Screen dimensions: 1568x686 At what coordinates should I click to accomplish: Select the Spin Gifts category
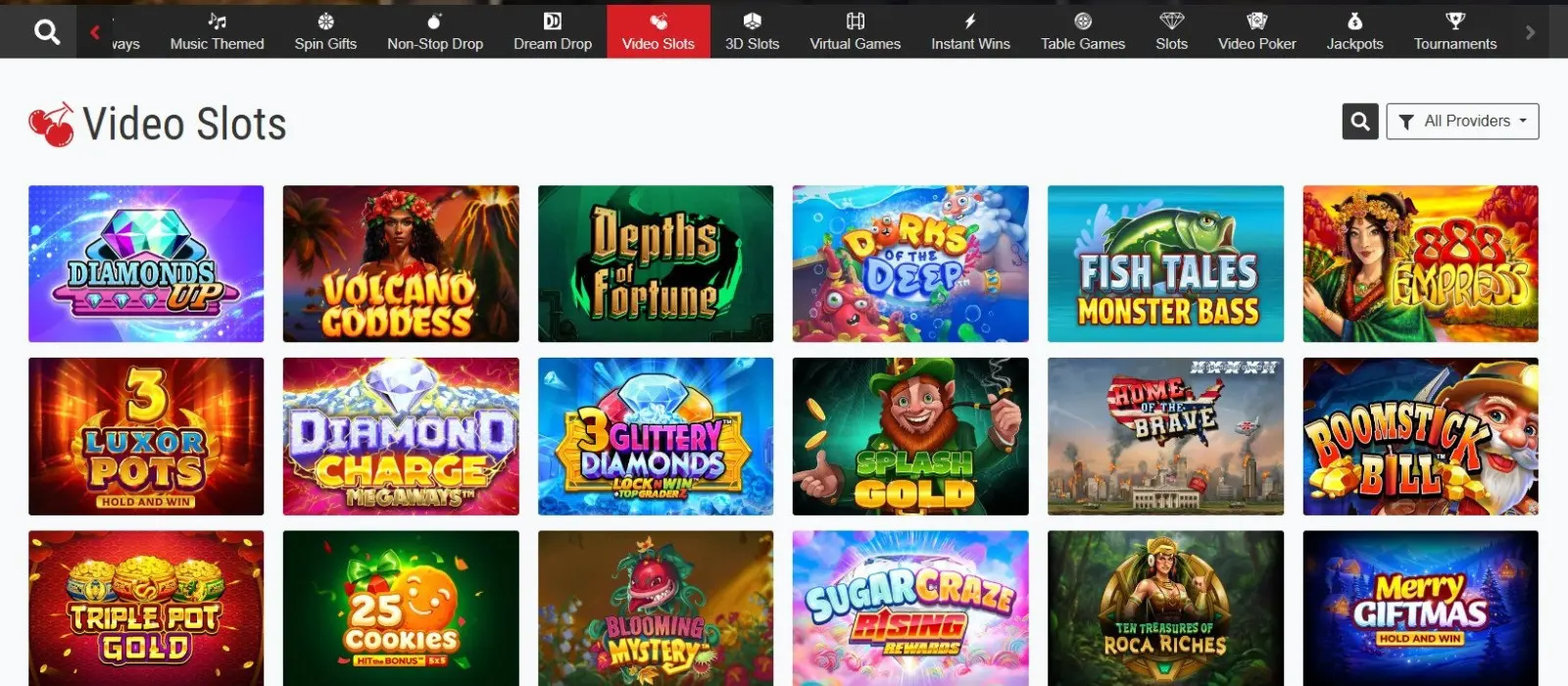tap(325, 32)
